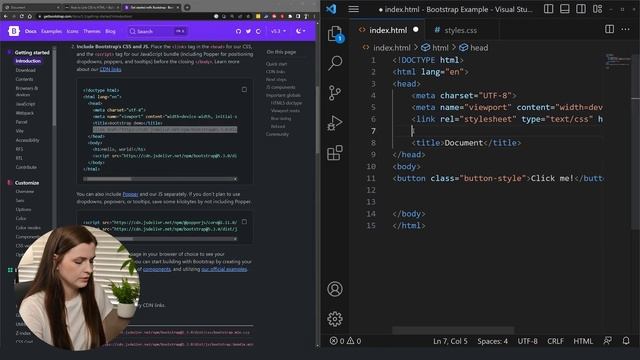The height and width of the screenshot is (360, 640).
Task: Toggle VS Code primary side bar
Action: click(x=549, y=9)
